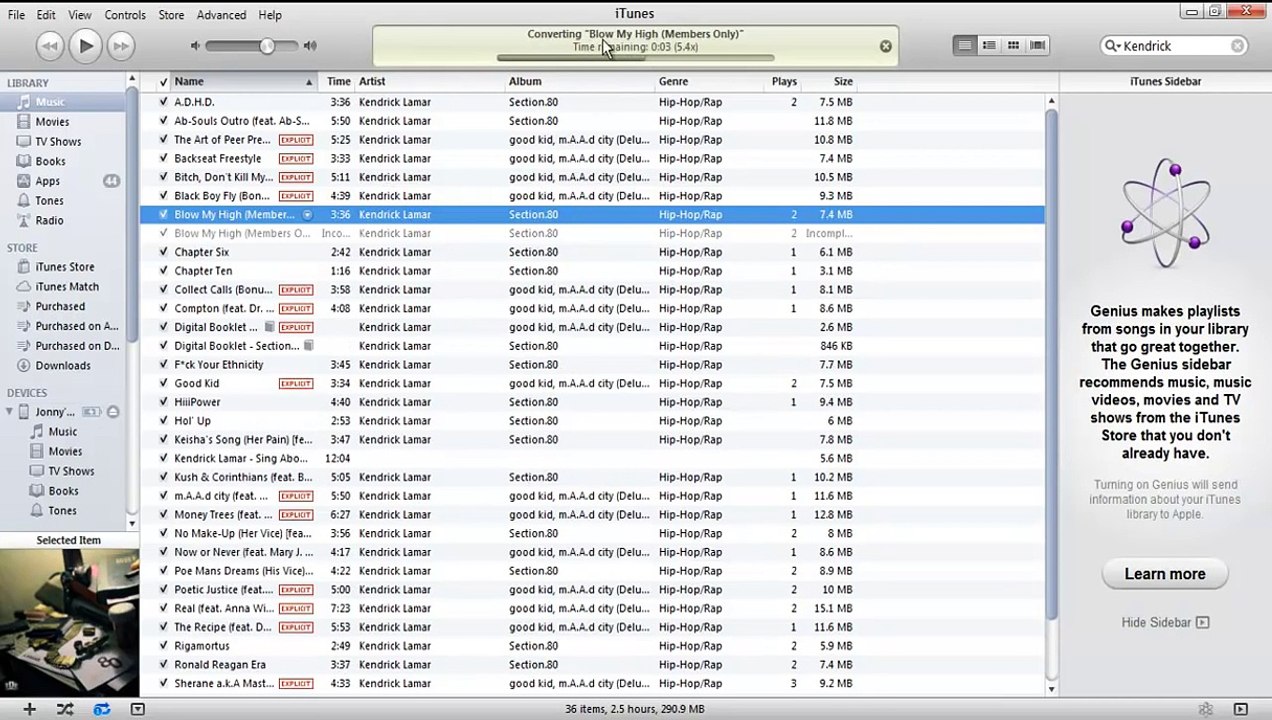This screenshot has width=1272, height=720.
Task: Open Tones under Jonny's device
Action: [x=62, y=510]
